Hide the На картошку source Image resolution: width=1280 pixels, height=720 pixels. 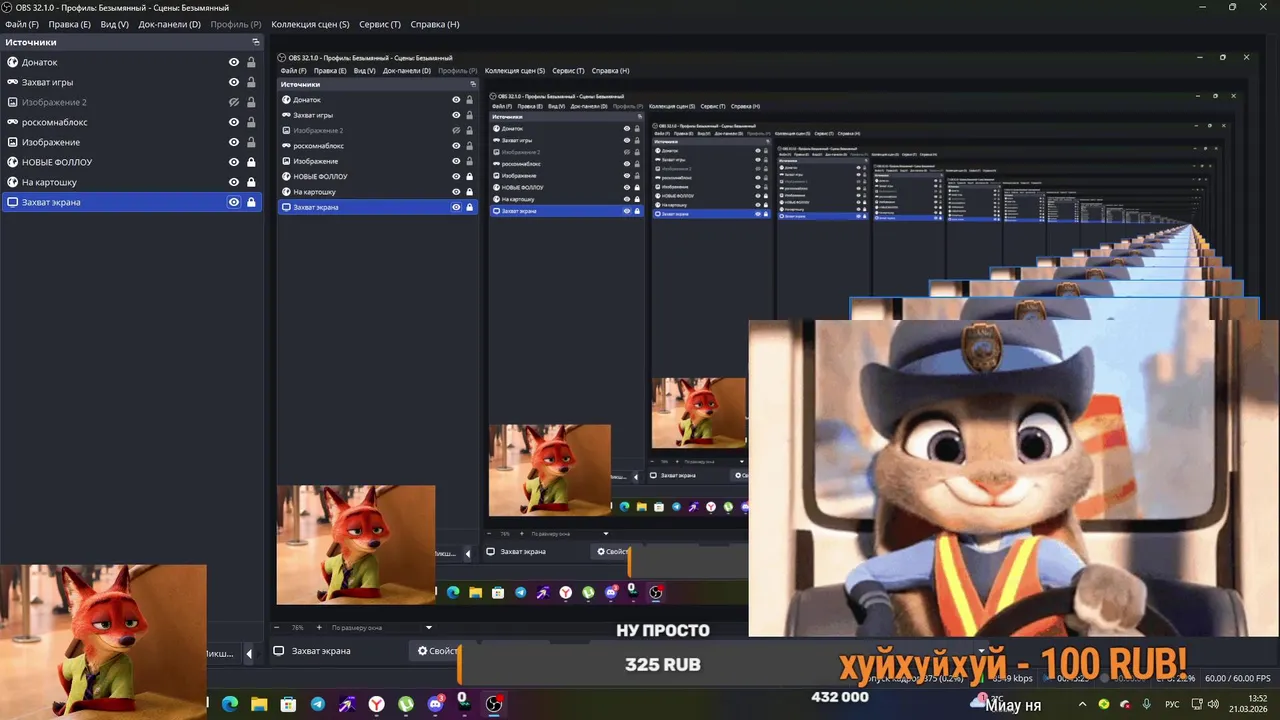pos(234,182)
